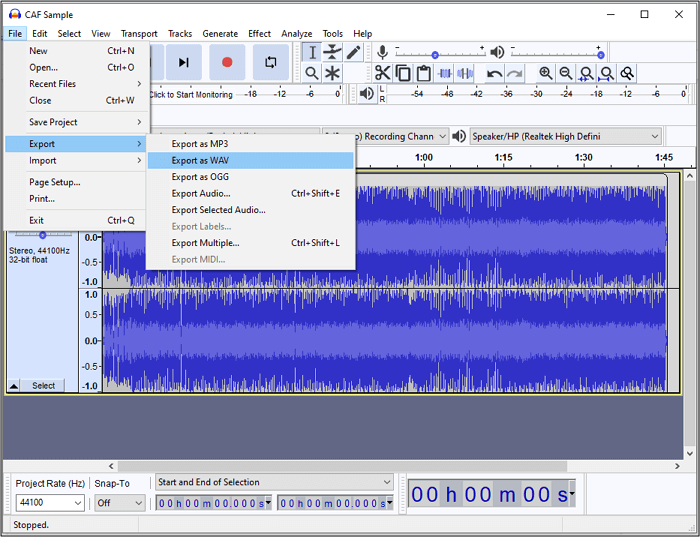Select the Envelope tool
Image resolution: width=700 pixels, height=537 pixels.
tap(333, 52)
